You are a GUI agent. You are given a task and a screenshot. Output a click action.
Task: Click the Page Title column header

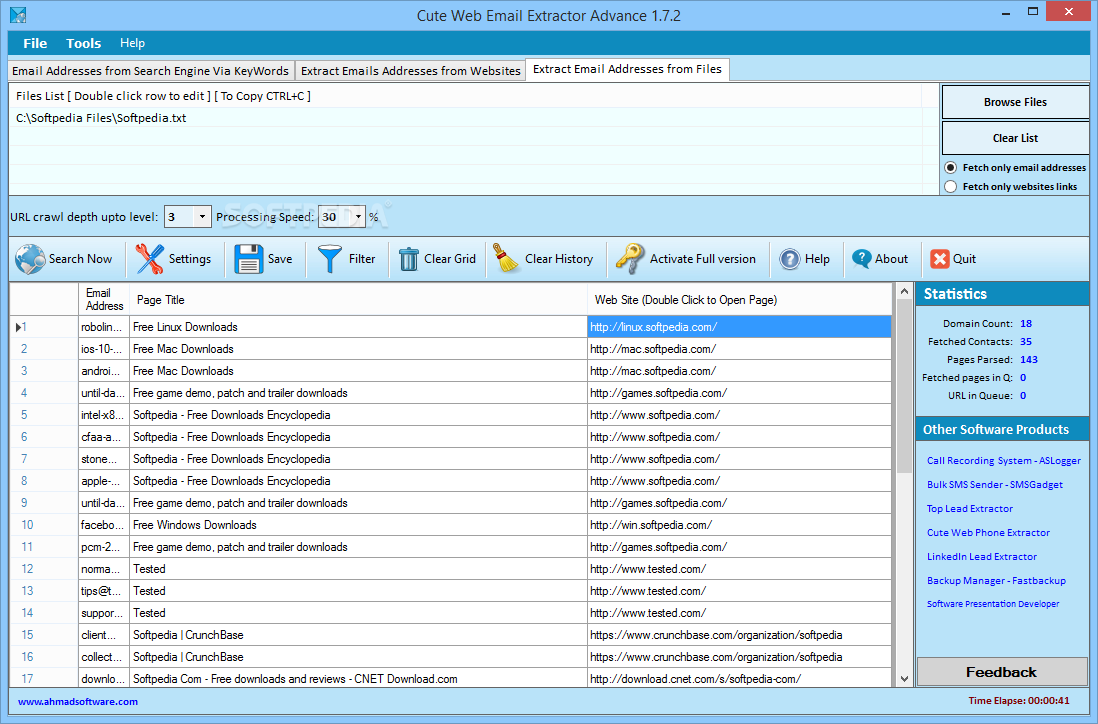click(x=358, y=299)
